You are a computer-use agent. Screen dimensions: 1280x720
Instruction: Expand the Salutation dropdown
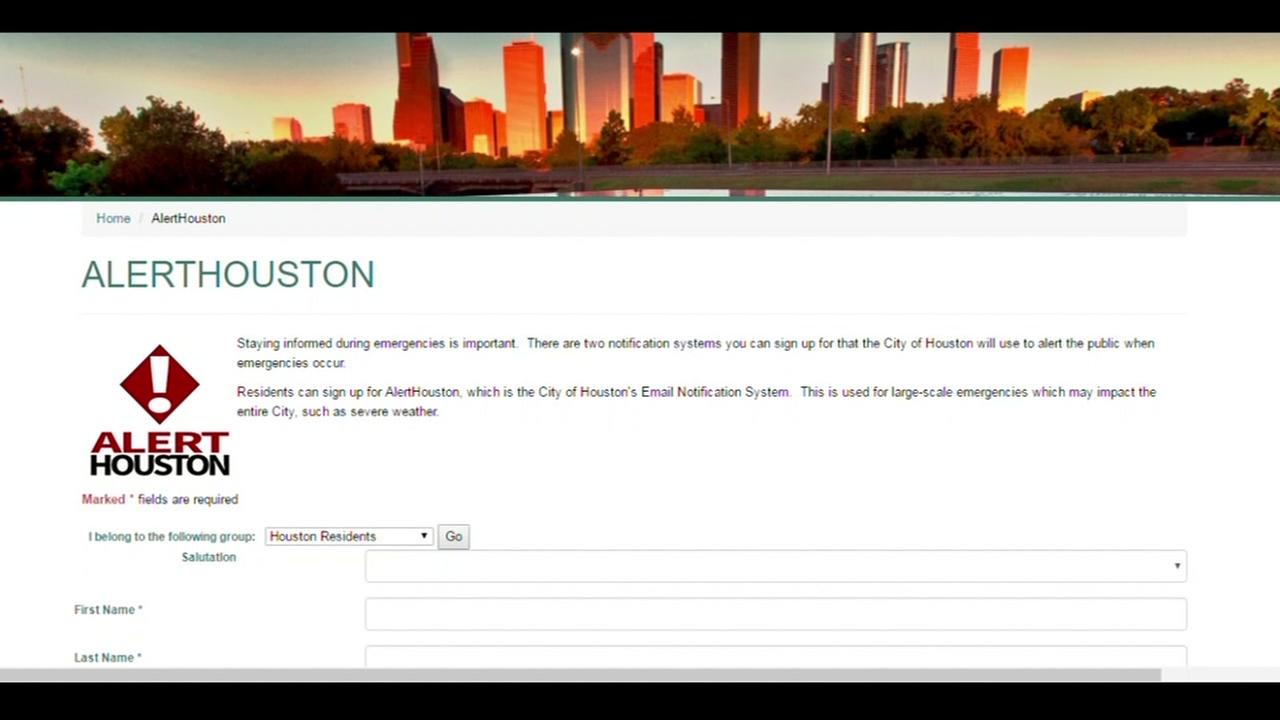tap(776, 566)
